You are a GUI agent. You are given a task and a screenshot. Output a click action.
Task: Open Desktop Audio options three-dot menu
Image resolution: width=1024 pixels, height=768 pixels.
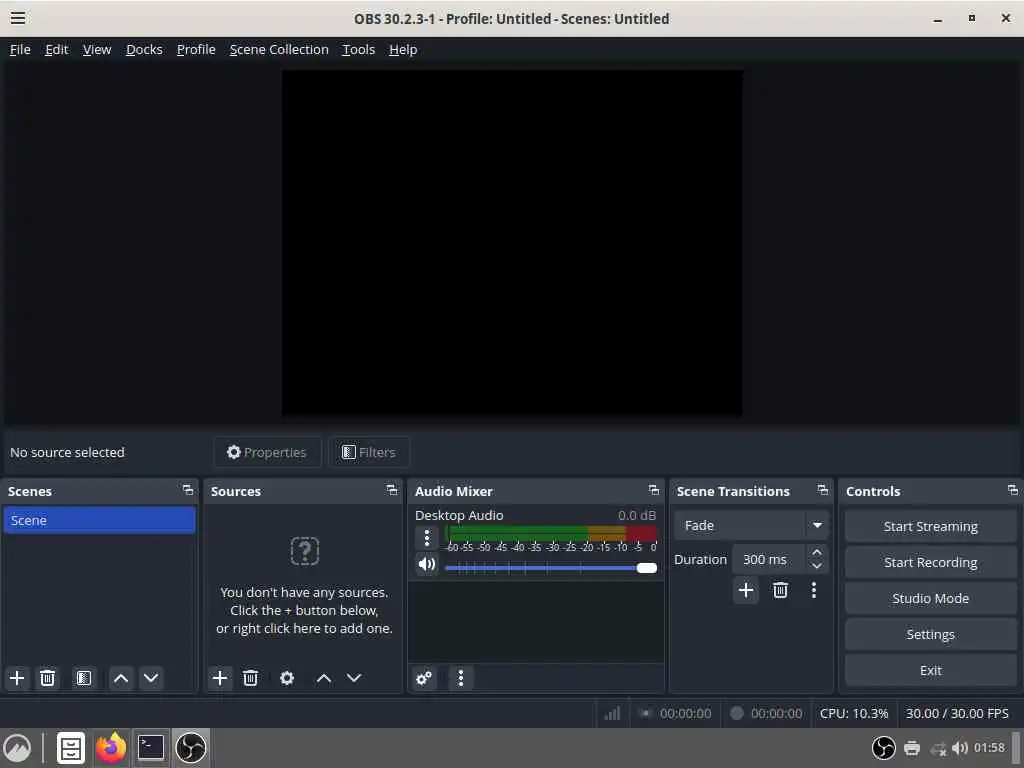point(427,538)
